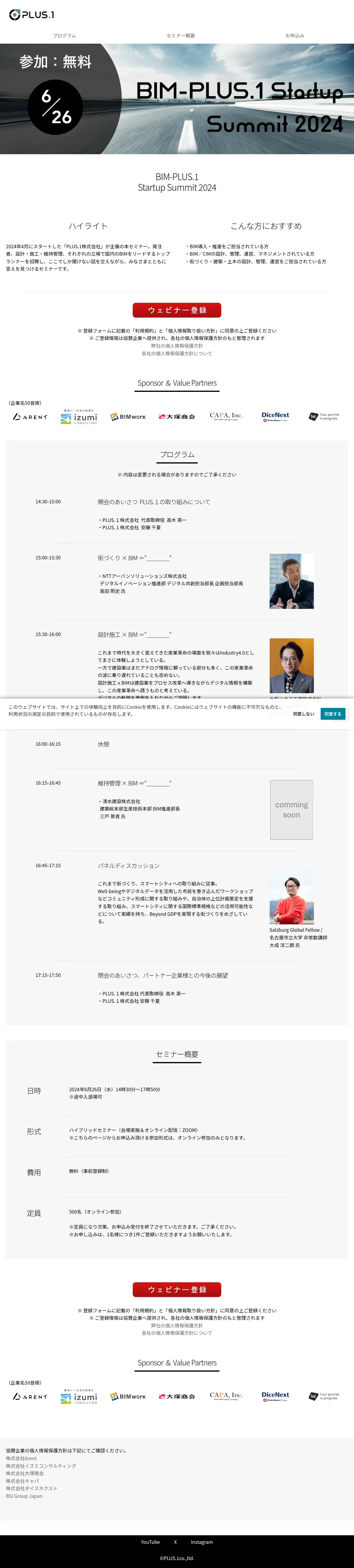Click the 大塚商会 logo in the sponsor row above プログラム
The width and height of the screenshot is (354, 1568).
[177, 417]
